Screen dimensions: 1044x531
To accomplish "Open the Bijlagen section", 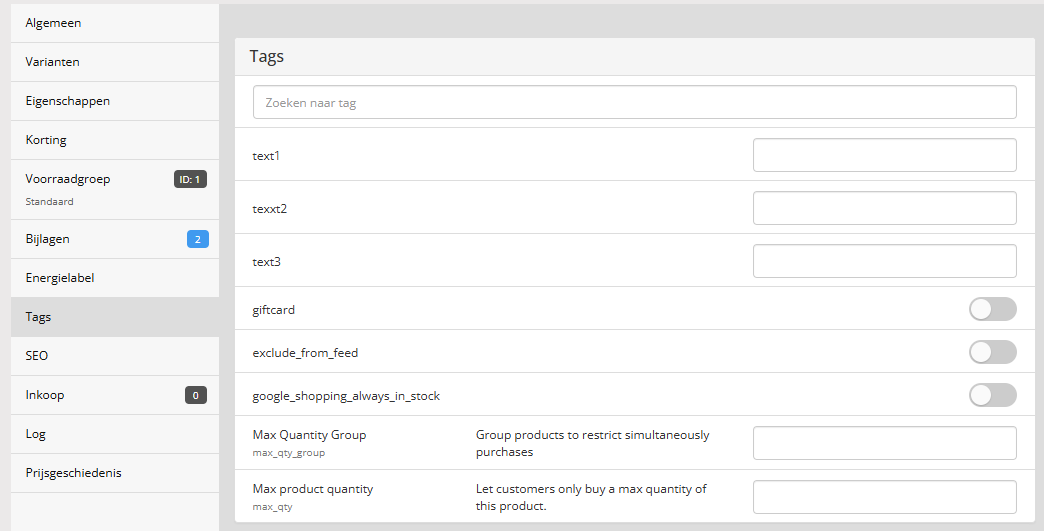I will [115, 239].
